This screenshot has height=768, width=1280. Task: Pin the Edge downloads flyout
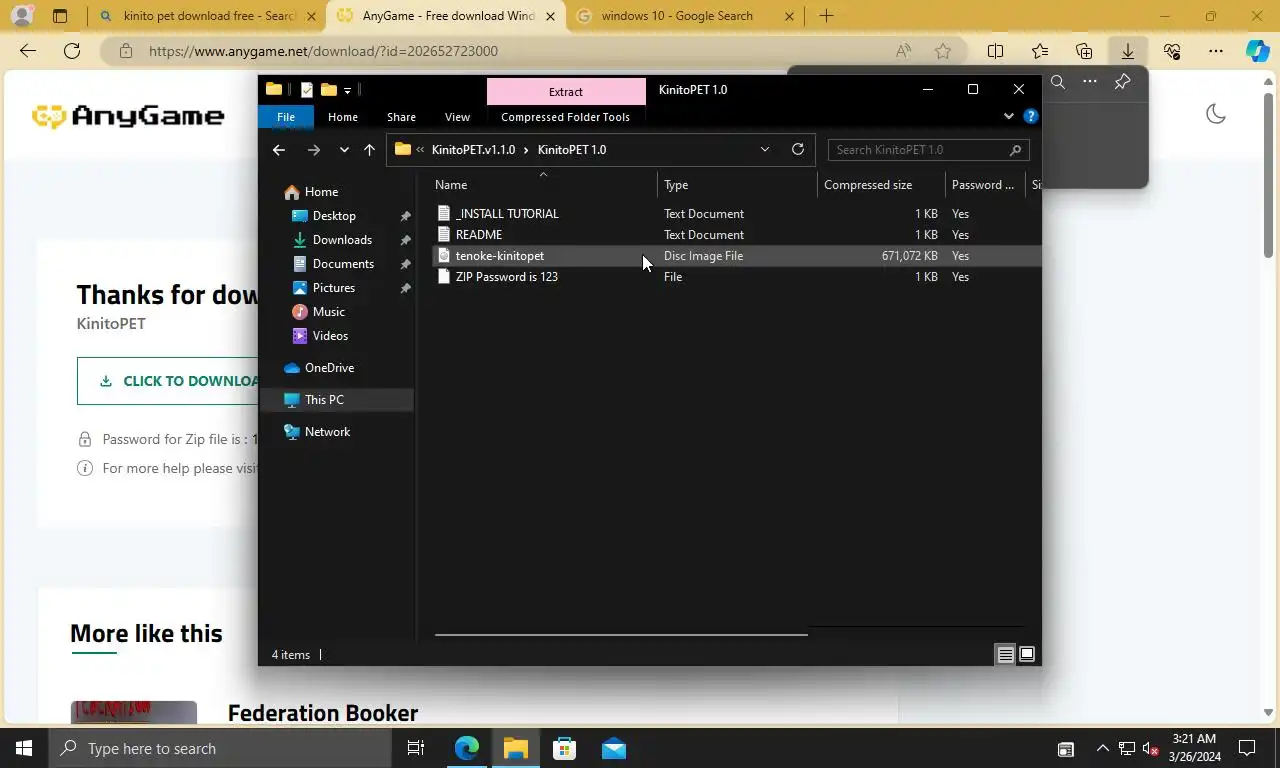(1122, 82)
